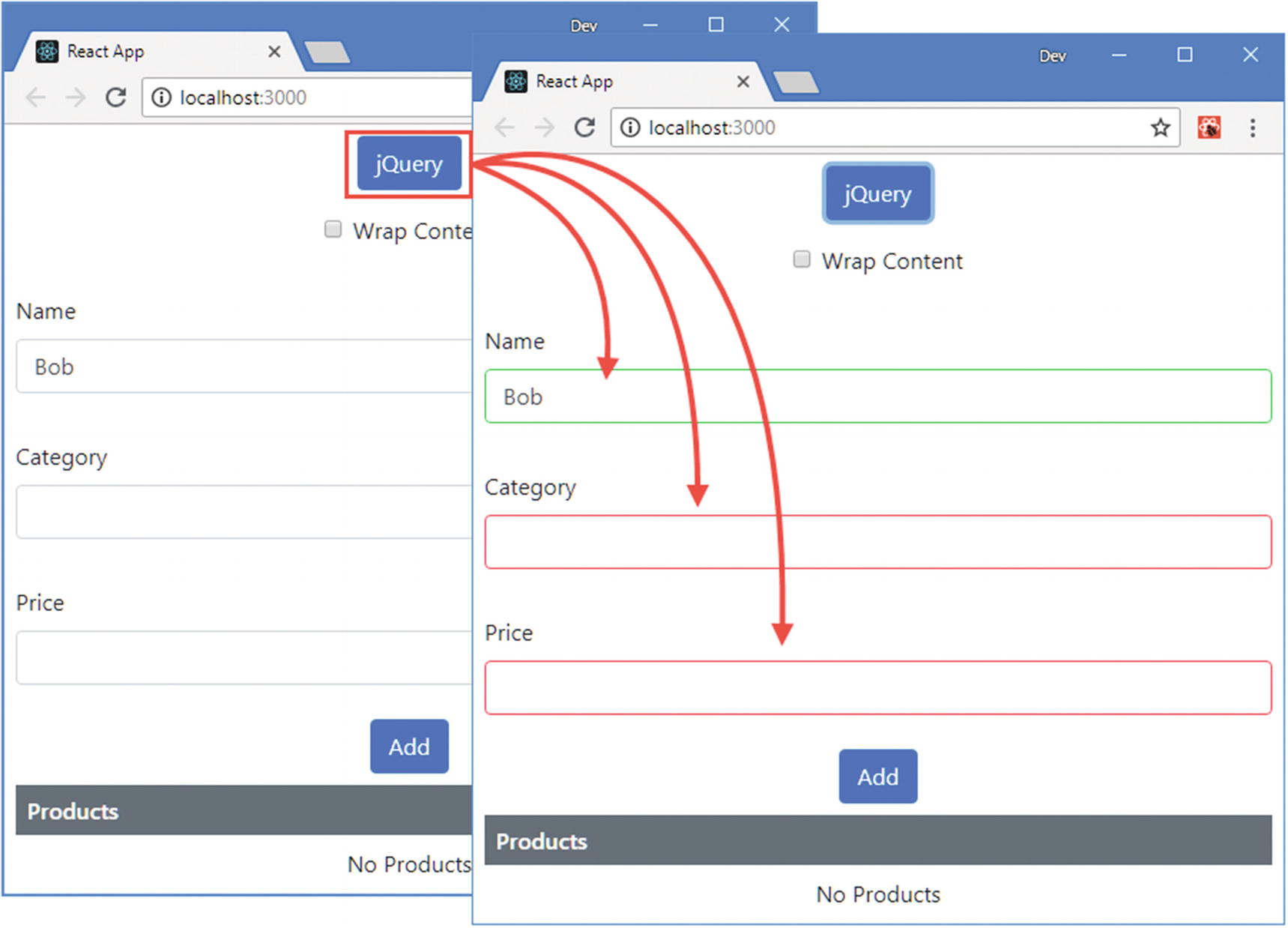Click the jQuery button in the front window
Viewport: 1288px width, 928px height.
point(877,193)
